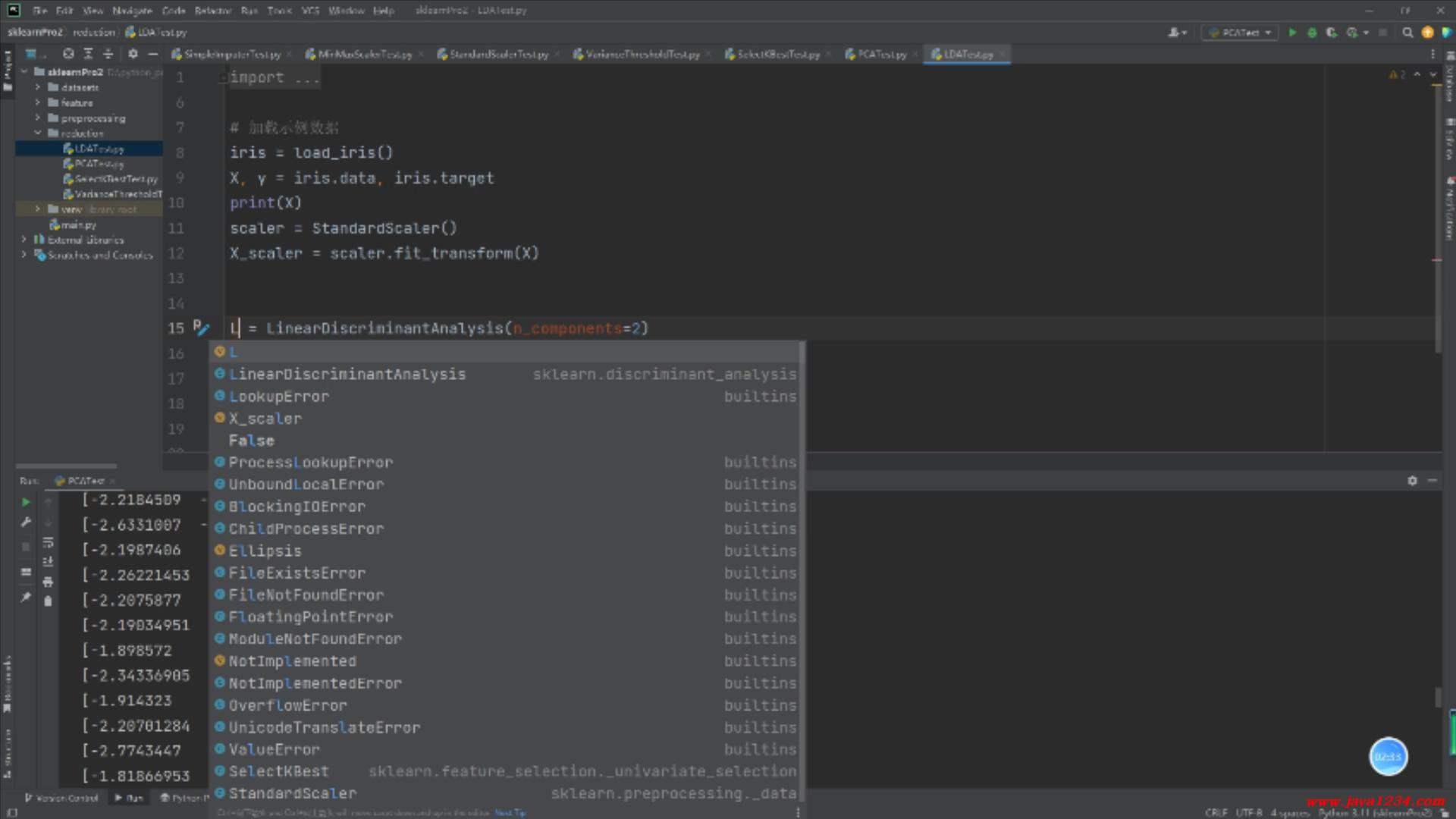
Task: Collapse the reduction folder
Action: coord(38,133)
